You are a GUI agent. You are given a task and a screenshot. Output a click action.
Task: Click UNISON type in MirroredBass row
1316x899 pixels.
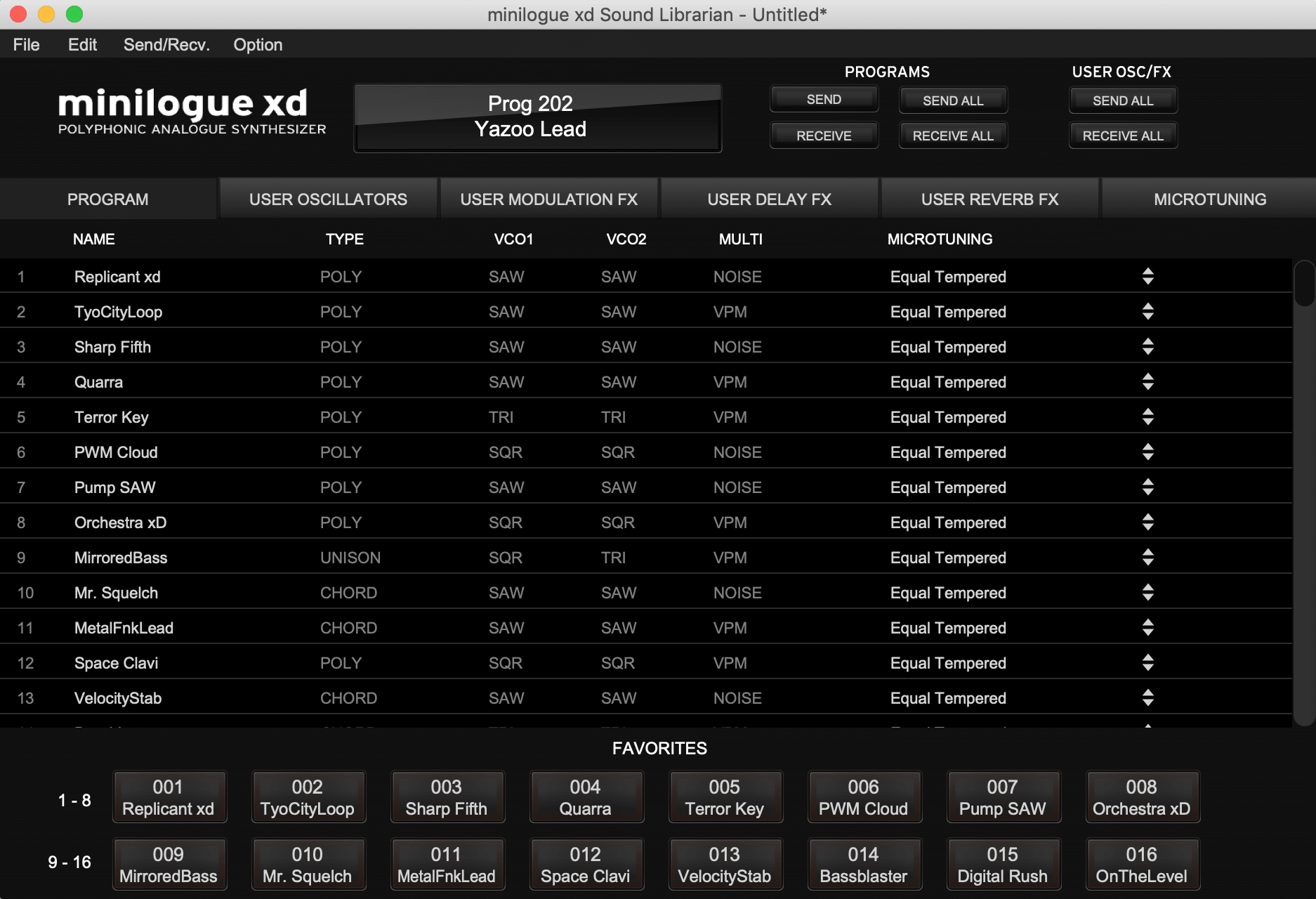tap(350, 558)
